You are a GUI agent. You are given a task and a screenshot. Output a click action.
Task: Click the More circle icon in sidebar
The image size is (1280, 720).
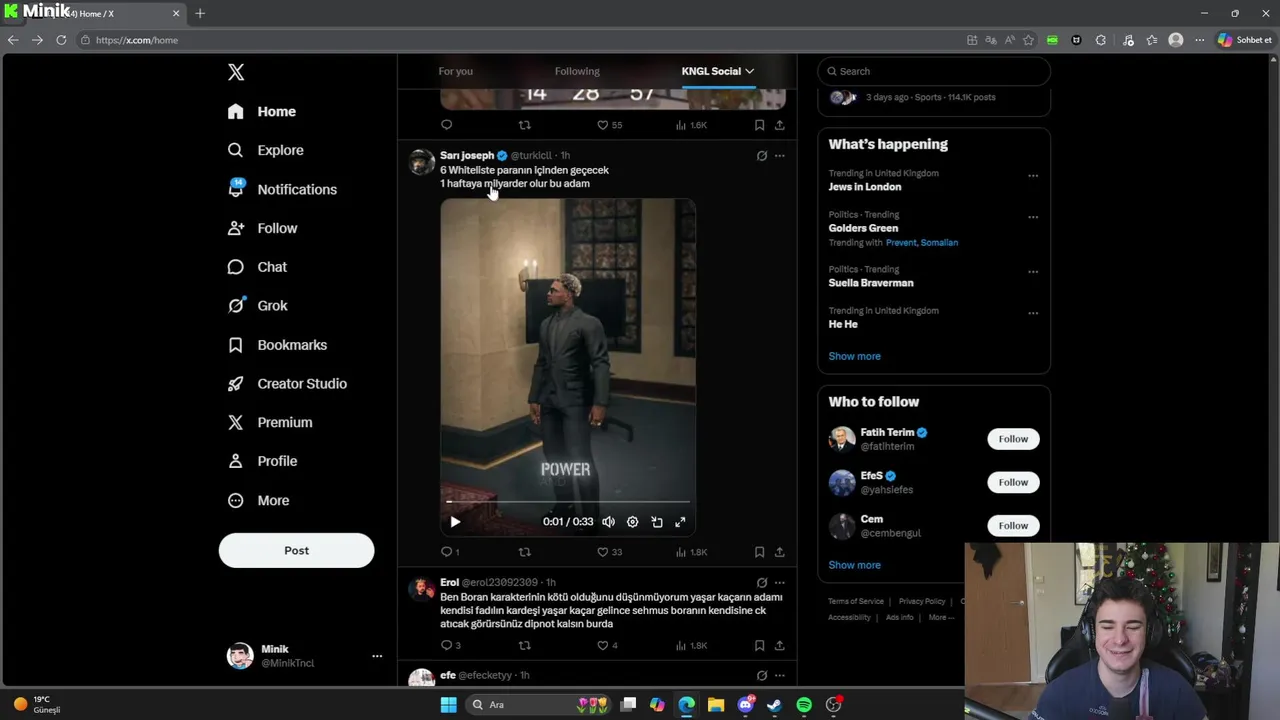coord(236,500)
